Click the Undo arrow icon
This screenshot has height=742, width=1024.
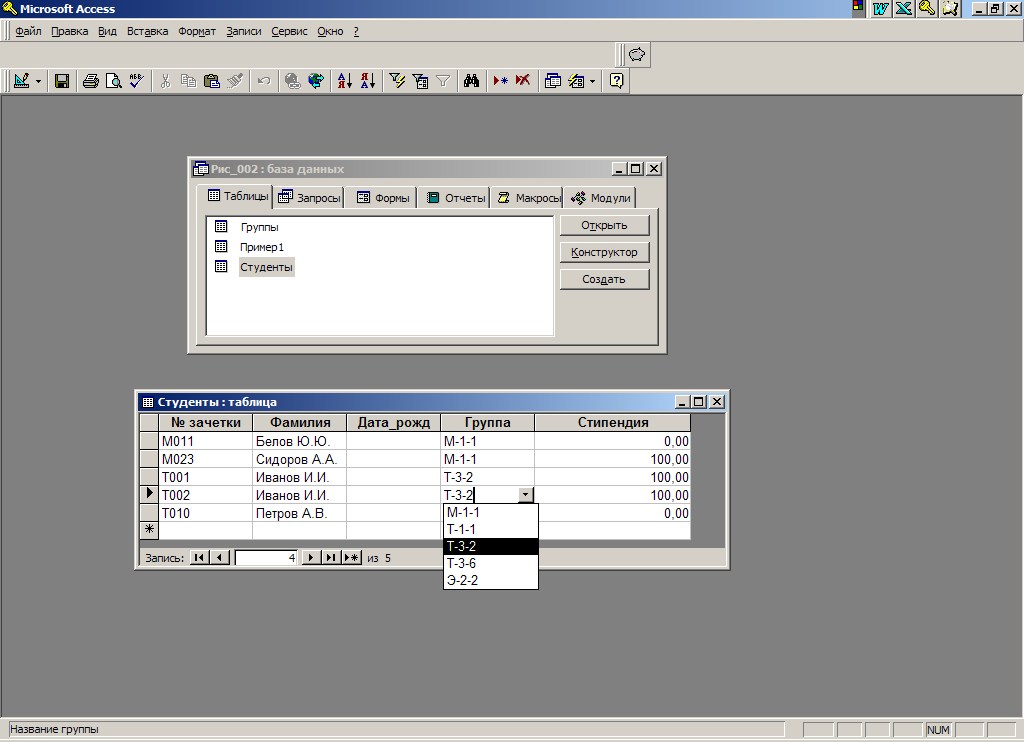tap(264, 81)
